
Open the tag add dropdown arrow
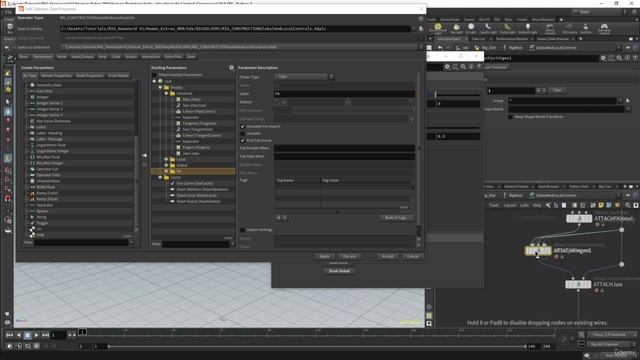tap(285, 218)
